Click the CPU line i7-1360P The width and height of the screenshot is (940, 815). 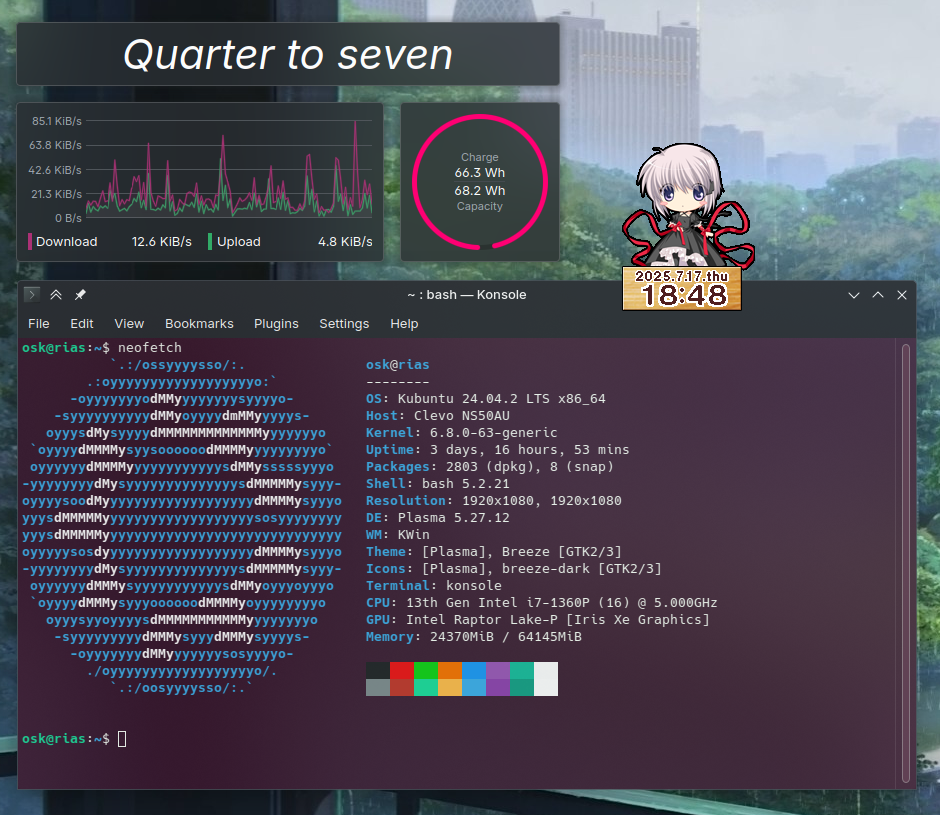pos(542,603)
